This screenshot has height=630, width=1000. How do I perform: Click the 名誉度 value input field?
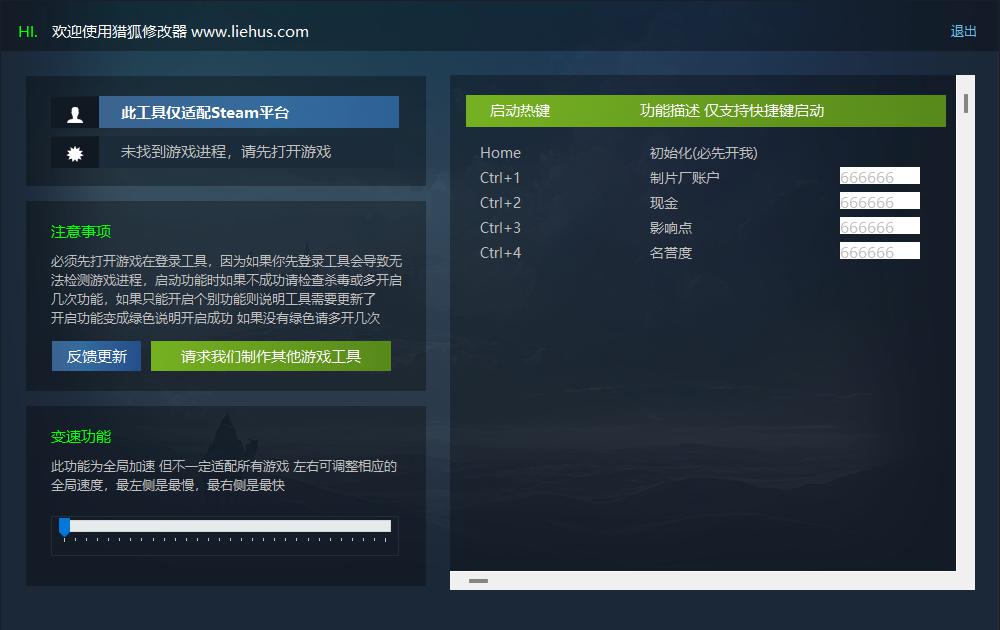point(879,251)
